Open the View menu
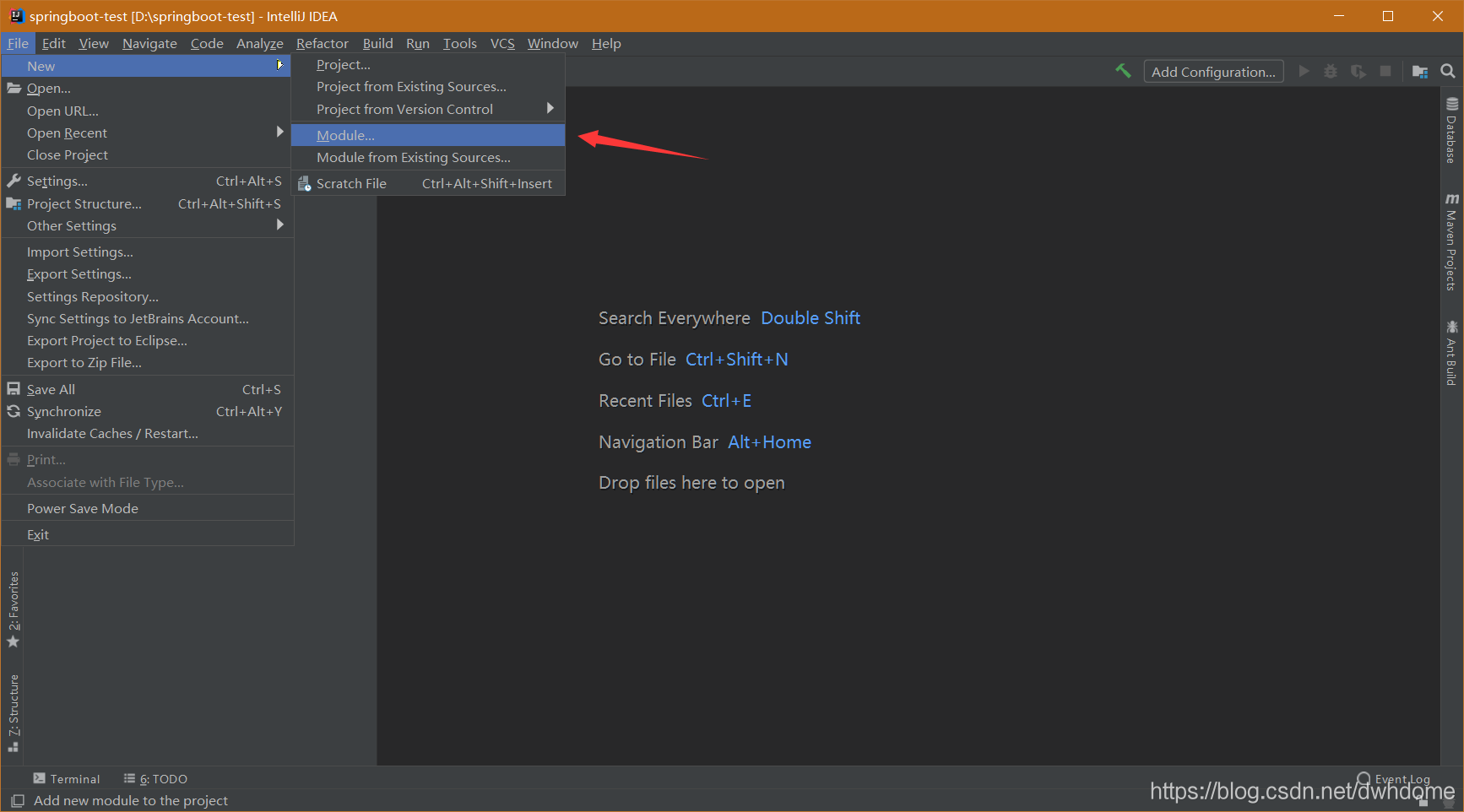Image resolution: width=1464 pixels, height=812 pixels. 94,43
